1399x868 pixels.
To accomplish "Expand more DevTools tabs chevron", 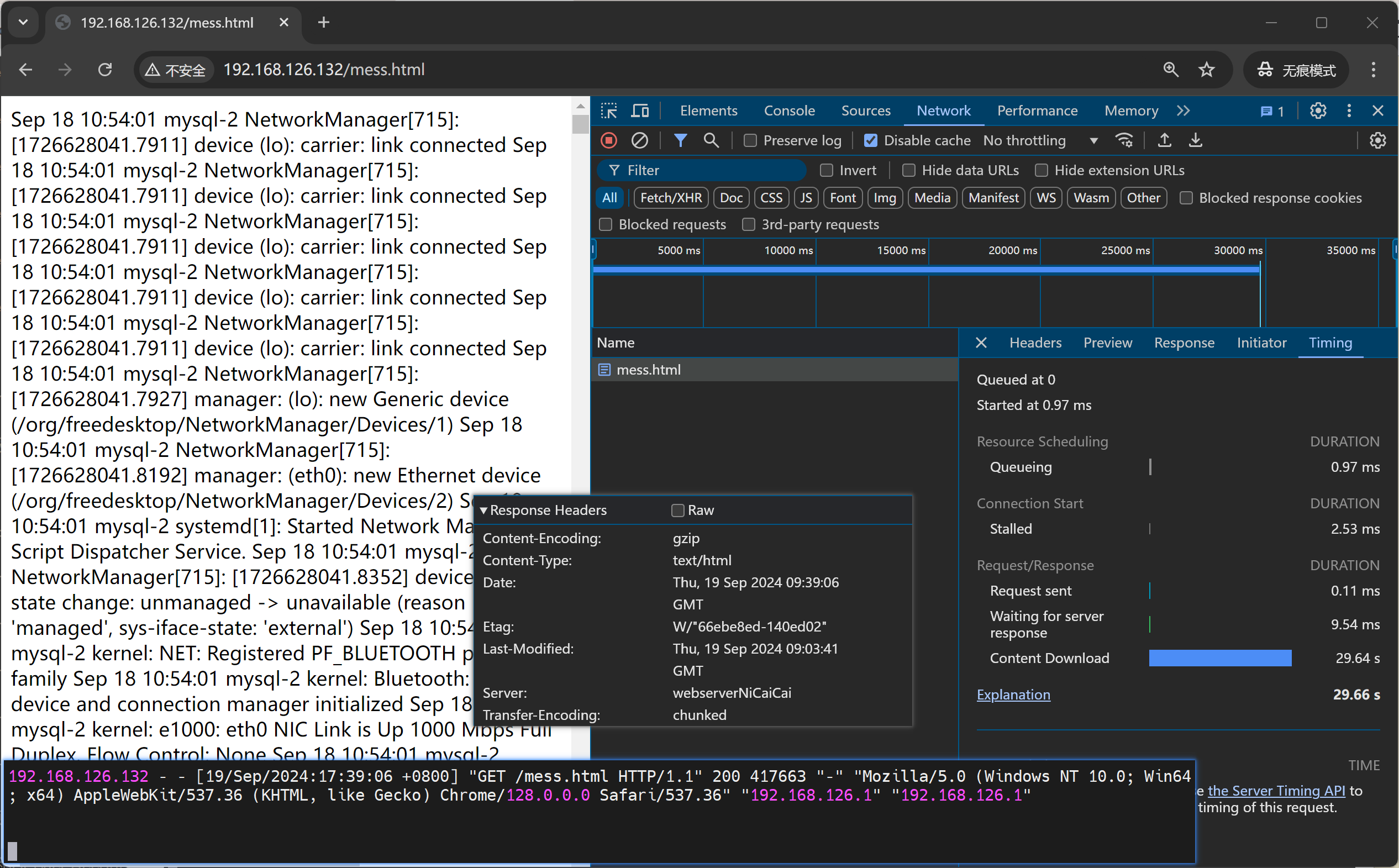I will (1184, 110).
